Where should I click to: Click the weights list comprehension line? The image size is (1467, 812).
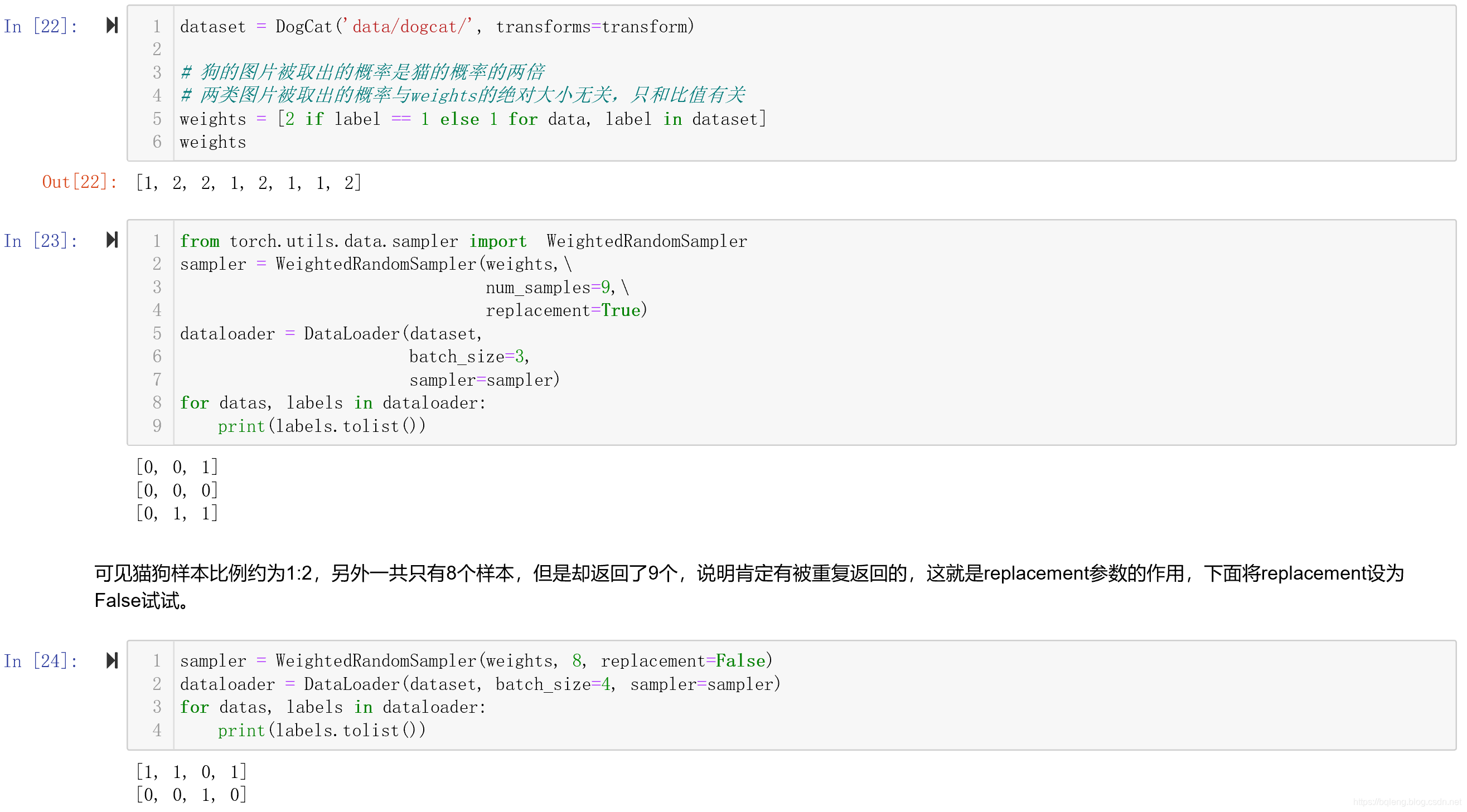(473, 119)
